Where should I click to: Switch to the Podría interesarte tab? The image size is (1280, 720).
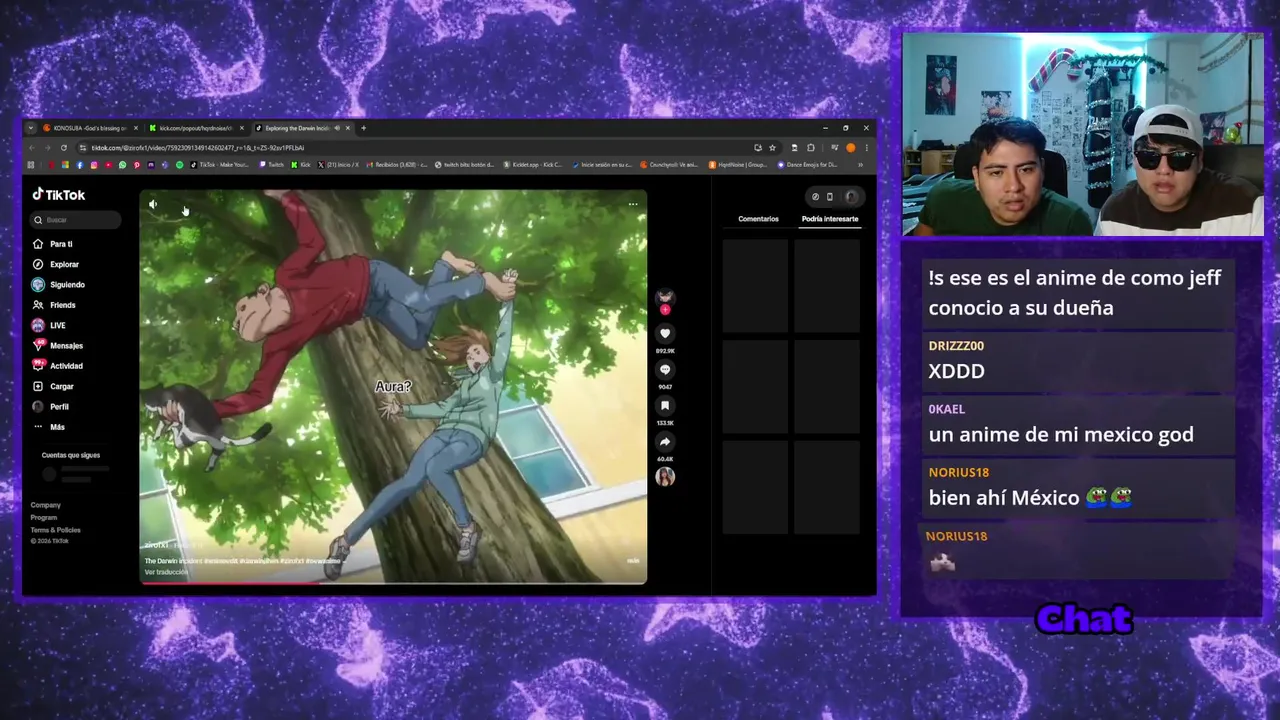click(x=830, y=219)
